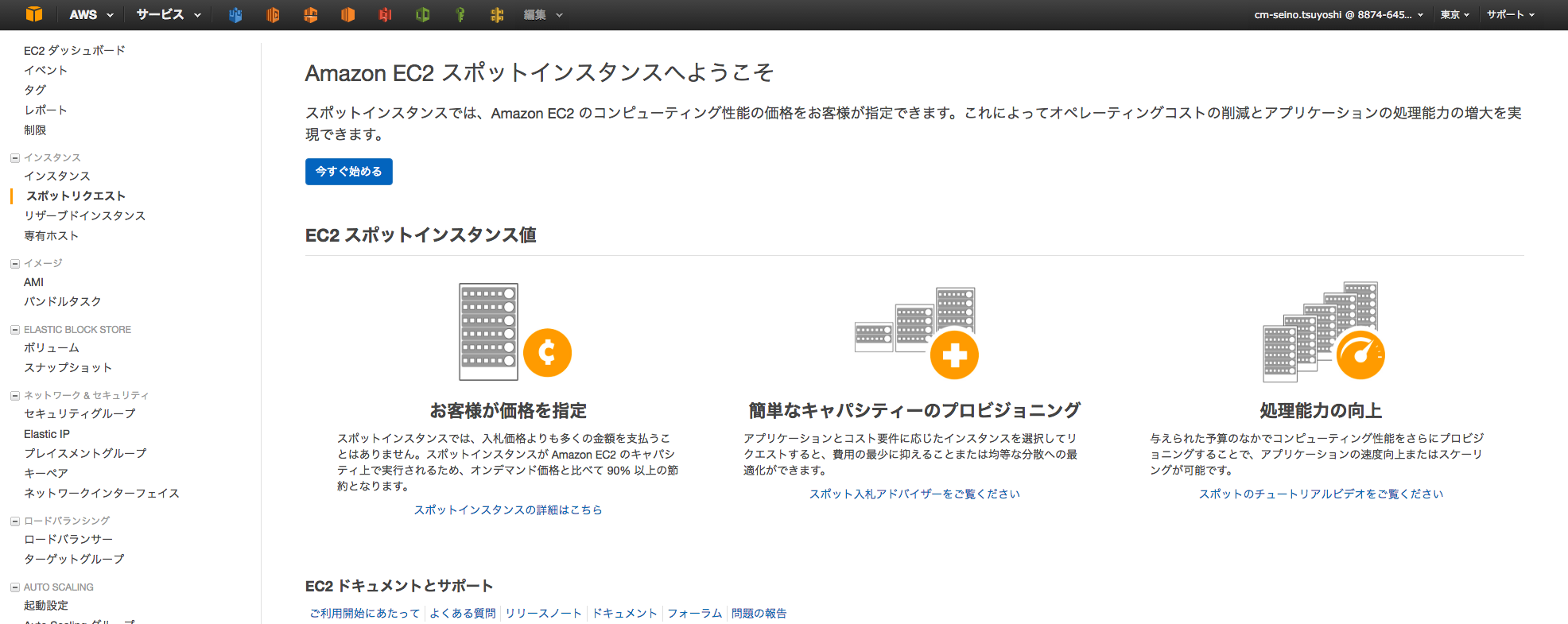Viewport: 1568px width, 624px height.
Task: Open ターゲットグループ in the sidebar
Action: click(74, 559)
